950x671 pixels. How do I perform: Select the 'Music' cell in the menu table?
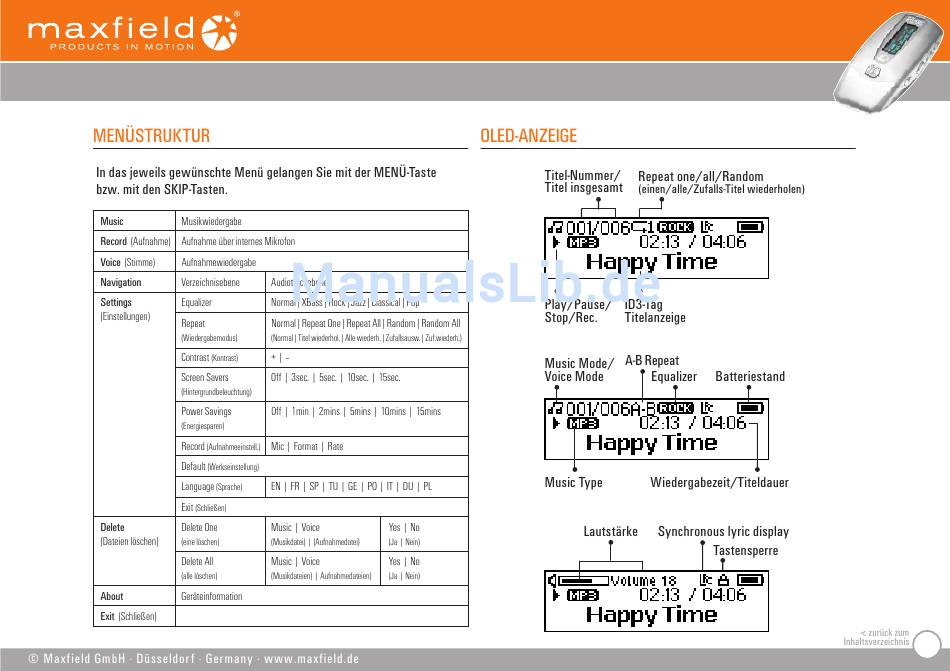pos(135,221)
